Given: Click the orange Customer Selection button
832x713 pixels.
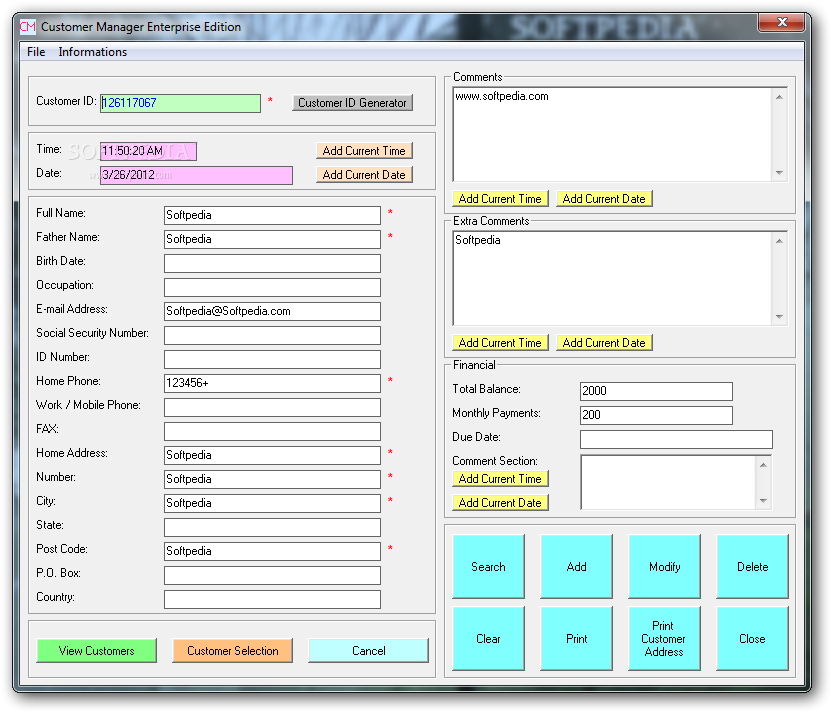Looking at the screenshot, I should point(232,651).
